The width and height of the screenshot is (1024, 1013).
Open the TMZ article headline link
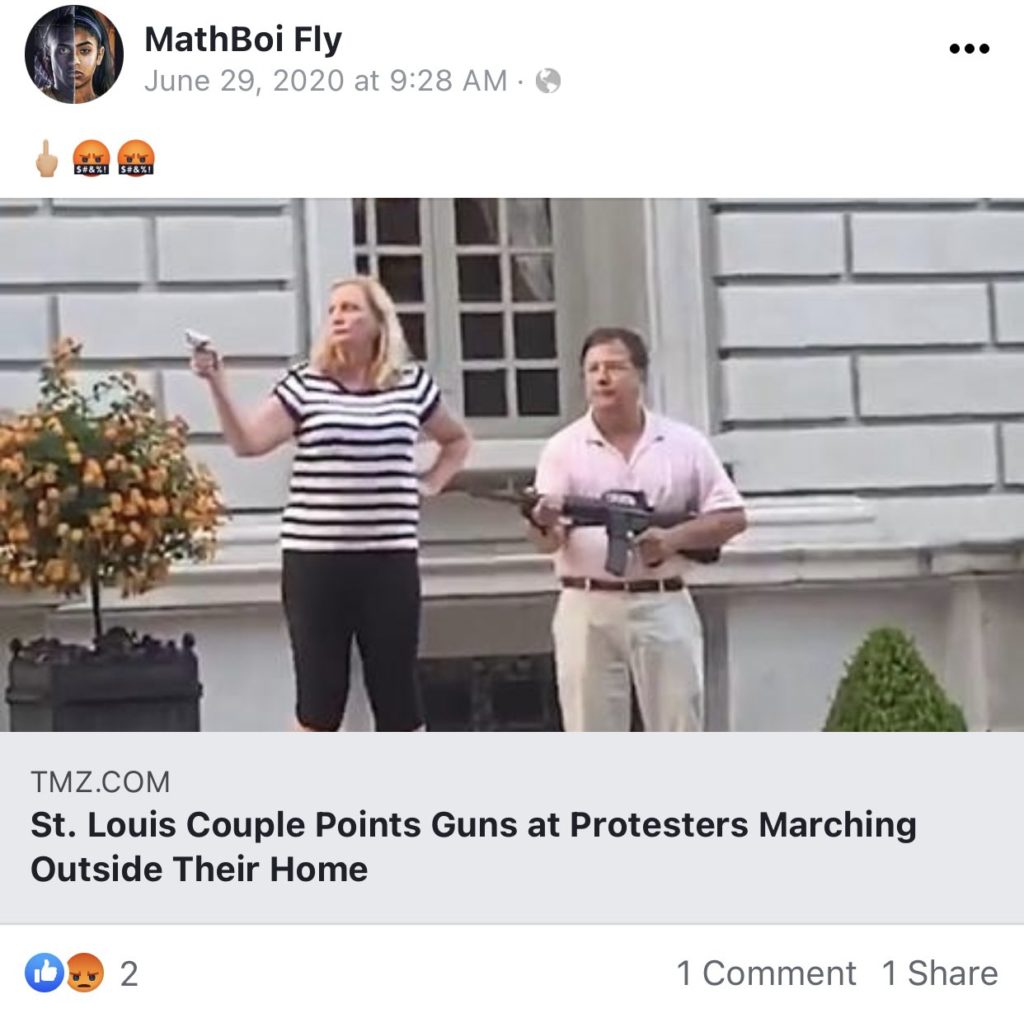[x=473, y=846]
